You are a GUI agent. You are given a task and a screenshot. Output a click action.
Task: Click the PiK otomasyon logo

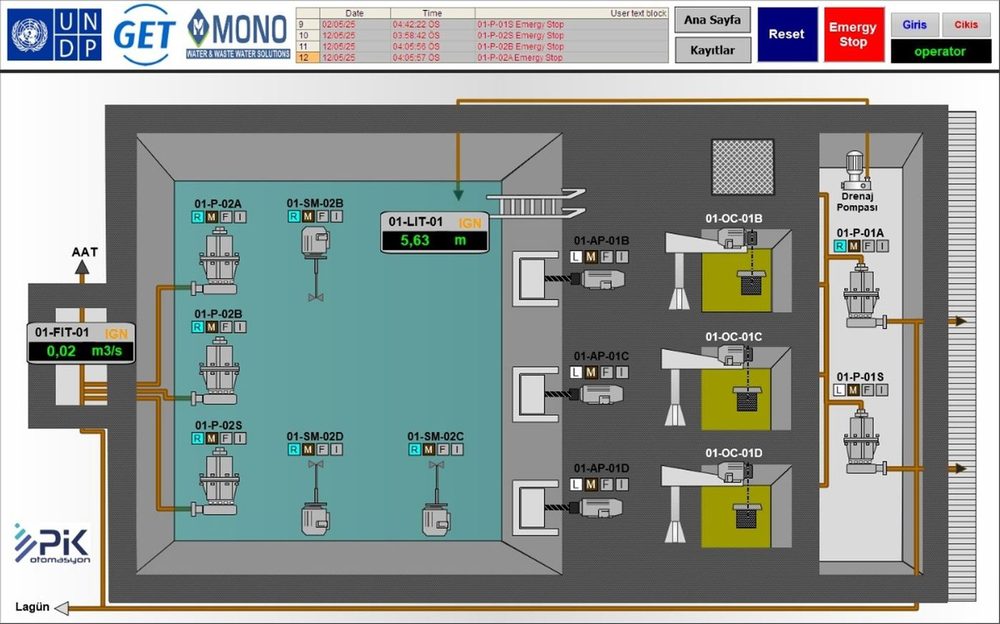(52, 544)
